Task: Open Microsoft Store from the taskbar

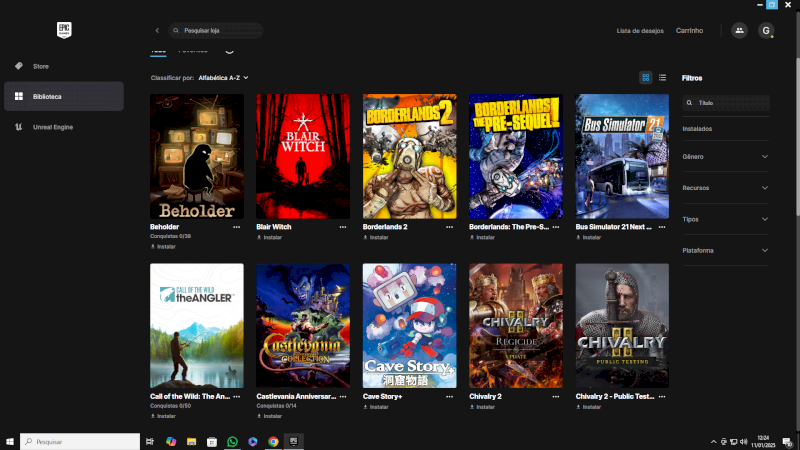Action: click(212, 441)
